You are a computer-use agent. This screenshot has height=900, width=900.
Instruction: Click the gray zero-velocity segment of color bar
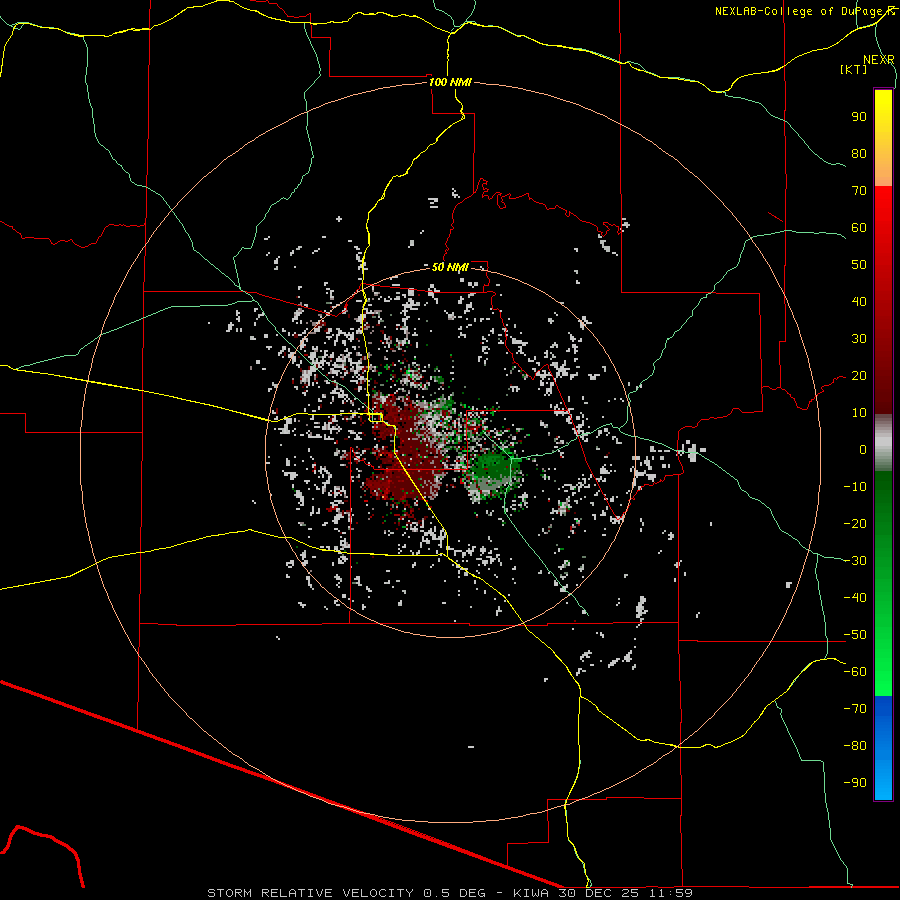(883, 443)
